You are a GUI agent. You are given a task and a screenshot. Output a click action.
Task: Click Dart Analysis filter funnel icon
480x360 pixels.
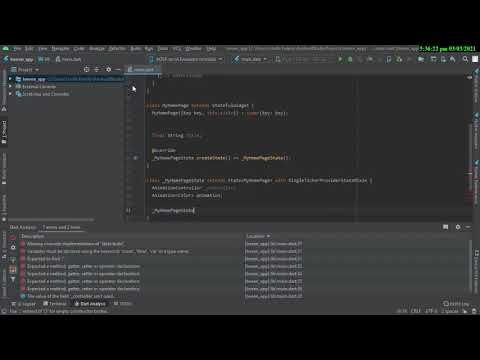coord(13,279)
